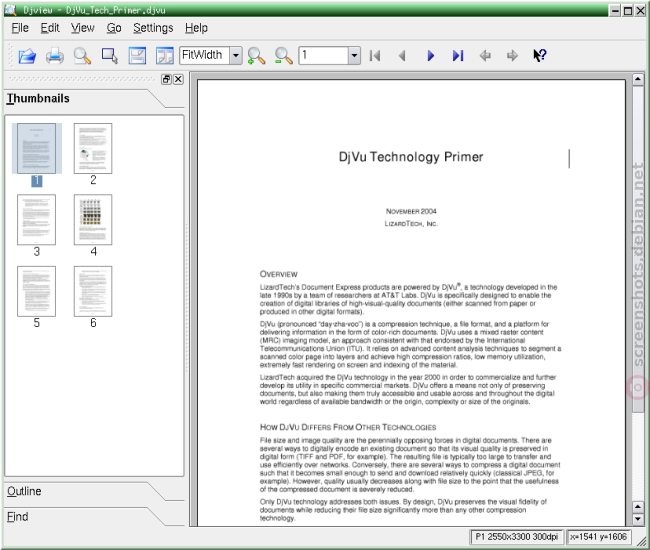The image size is (650, 550).
Task: Close the Djview window
Action: click(x=640, y=10)
